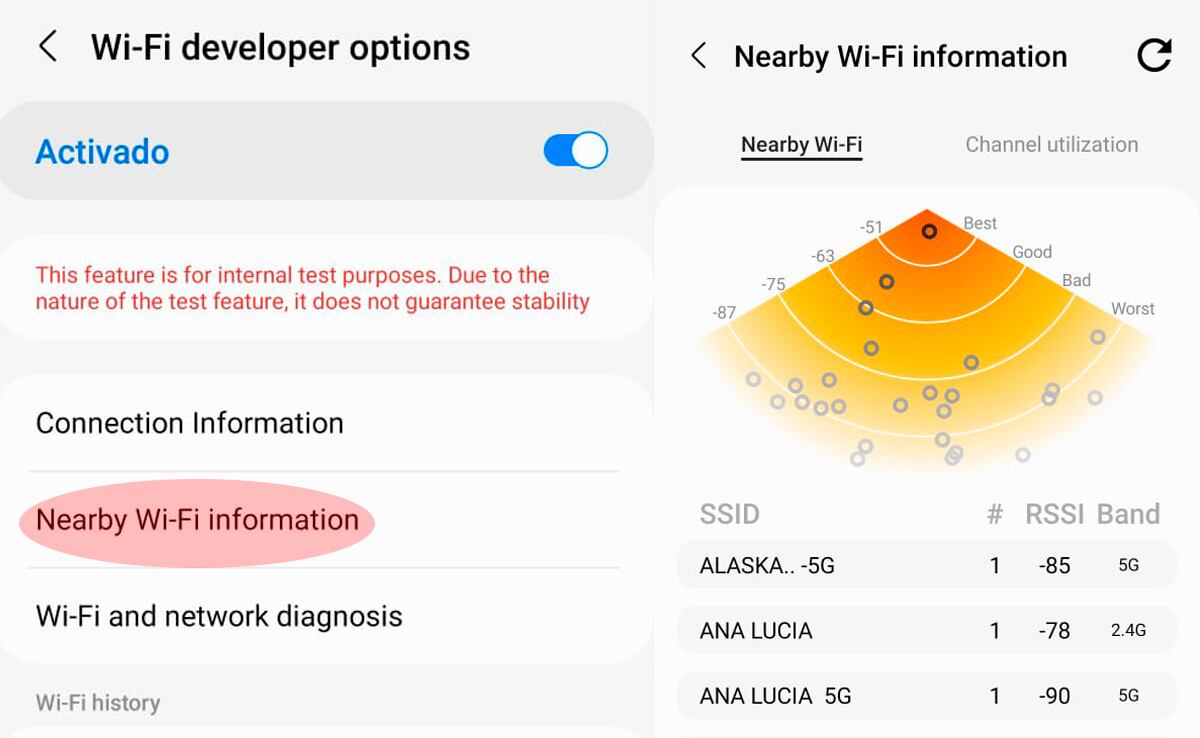1200x738 pixels.
Task: Select the Nearby Wi-Fi tab
Action: tap(801, 144)
